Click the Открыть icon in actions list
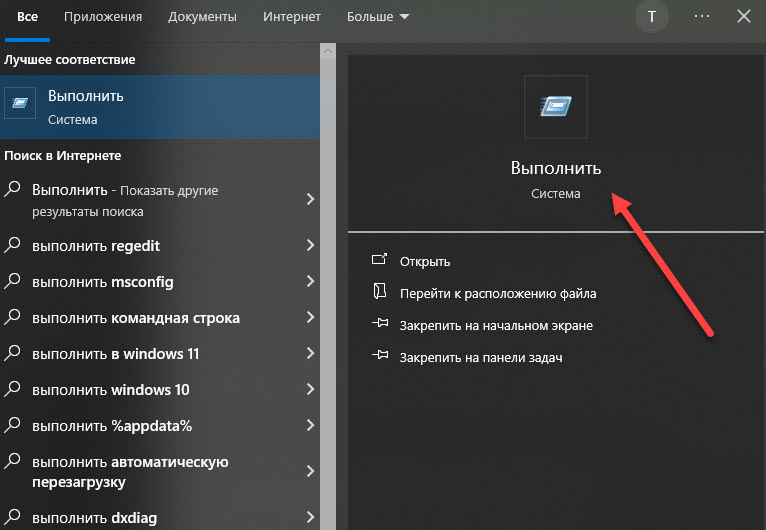This screenshot has height=530, width=766. pos(379,261)
